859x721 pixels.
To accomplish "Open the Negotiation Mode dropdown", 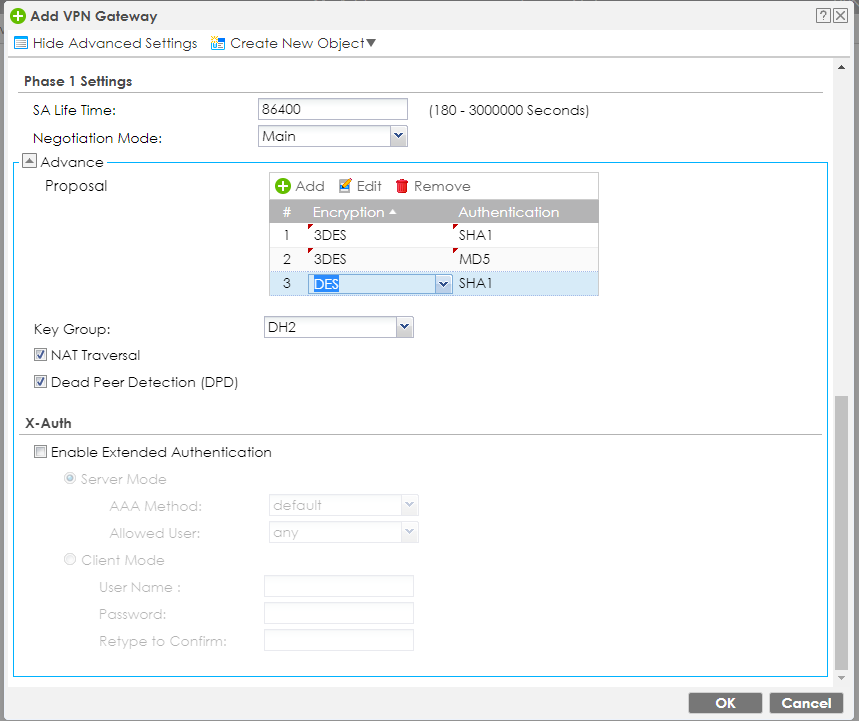I will 398,136.
